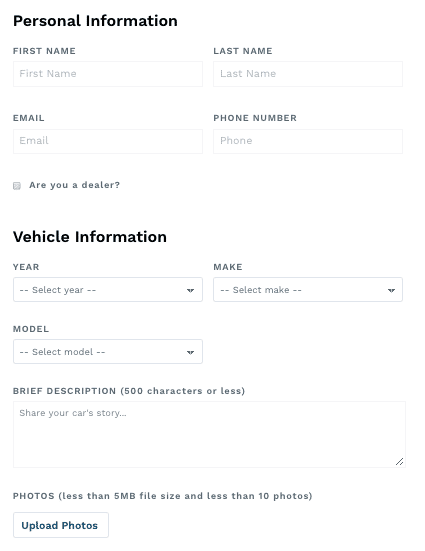The image size is (425, 551).
Task: Focus the Last Name input box
Action: click(x=308, y=74)
